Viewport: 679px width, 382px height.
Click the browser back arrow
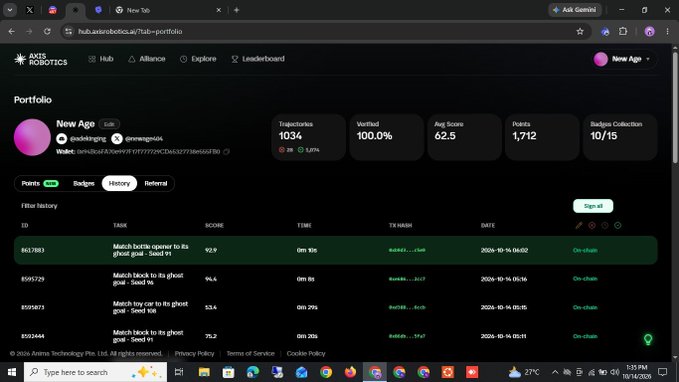coord(12,32)
